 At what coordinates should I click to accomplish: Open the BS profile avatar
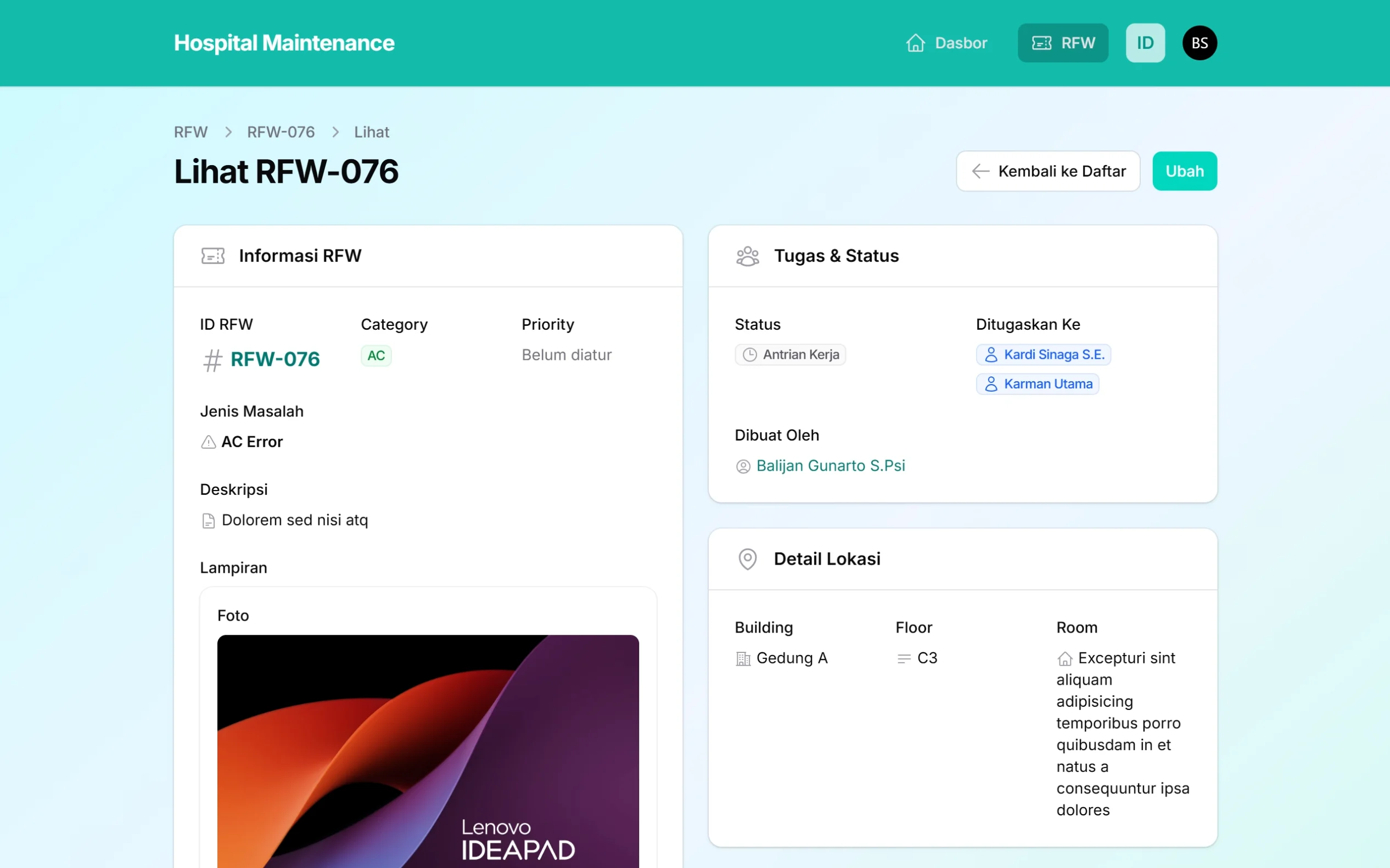click(1200, 42)
